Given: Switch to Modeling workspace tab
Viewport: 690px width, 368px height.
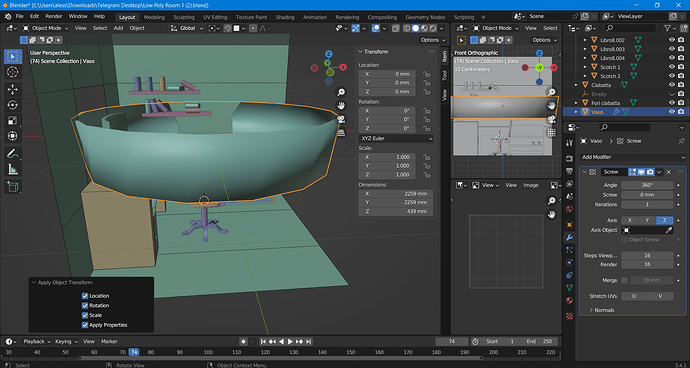Looking at the screenshot, I should (x=154, y=17).
